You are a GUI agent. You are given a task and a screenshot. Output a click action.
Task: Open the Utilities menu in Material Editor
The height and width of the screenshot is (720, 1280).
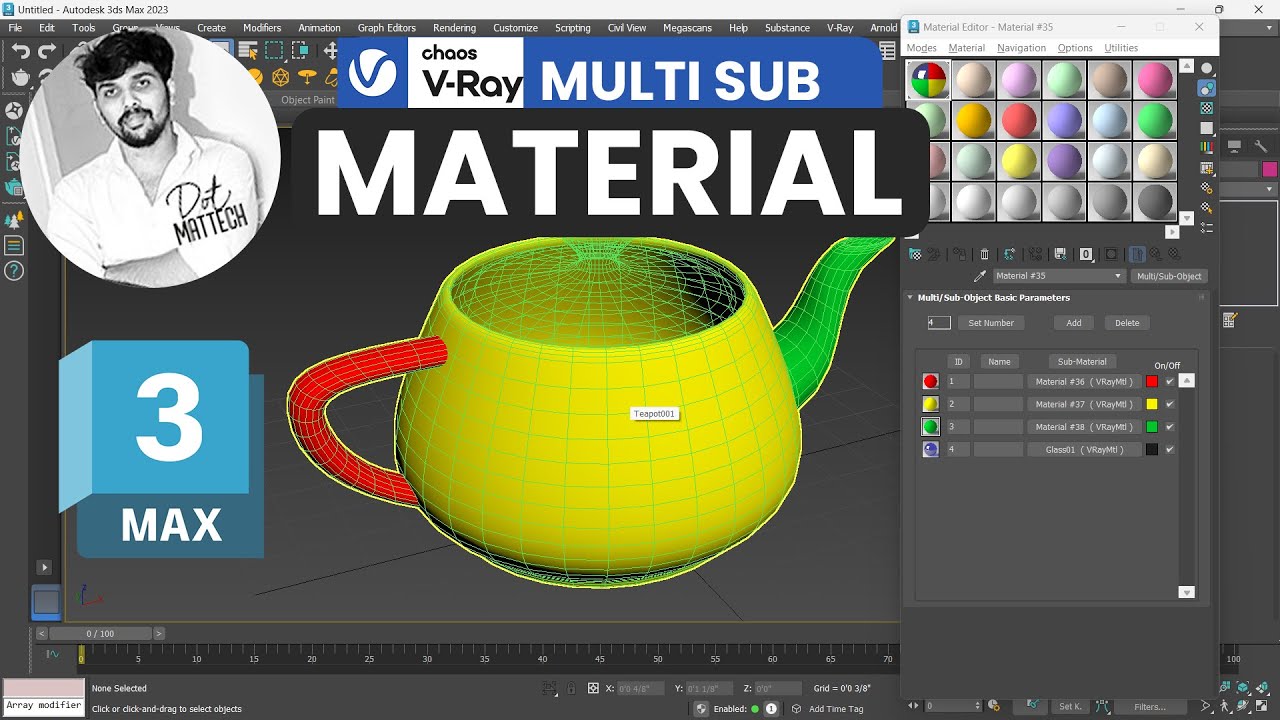[x=1121, y=48]
